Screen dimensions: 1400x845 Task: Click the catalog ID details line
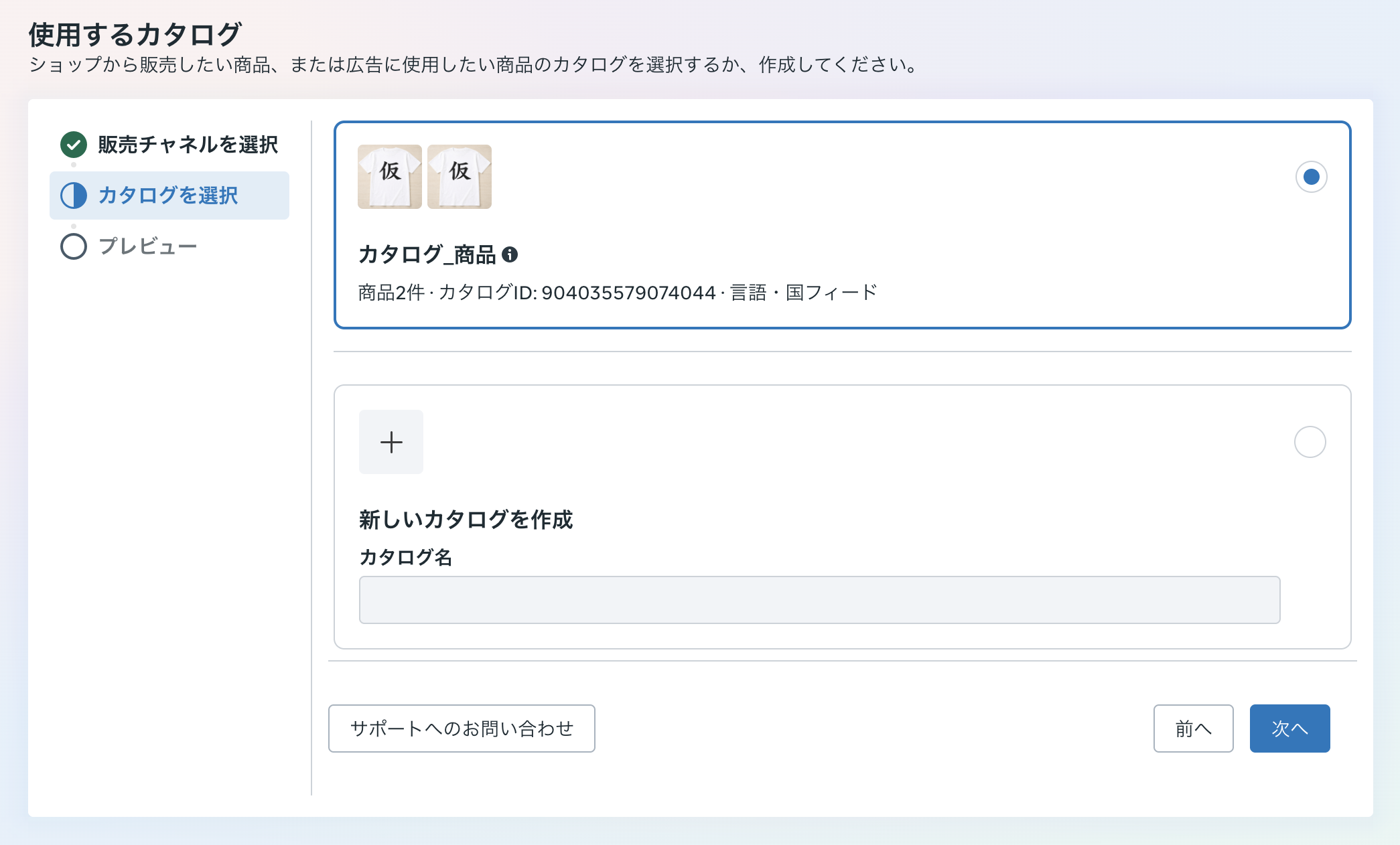616,293
